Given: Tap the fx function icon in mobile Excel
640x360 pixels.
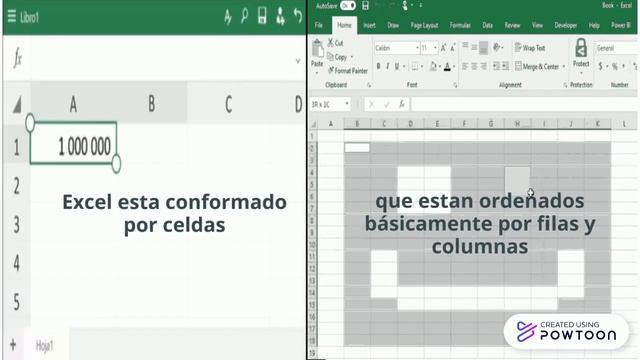Looking at the screenshot, I should click(x=17, y=58).
